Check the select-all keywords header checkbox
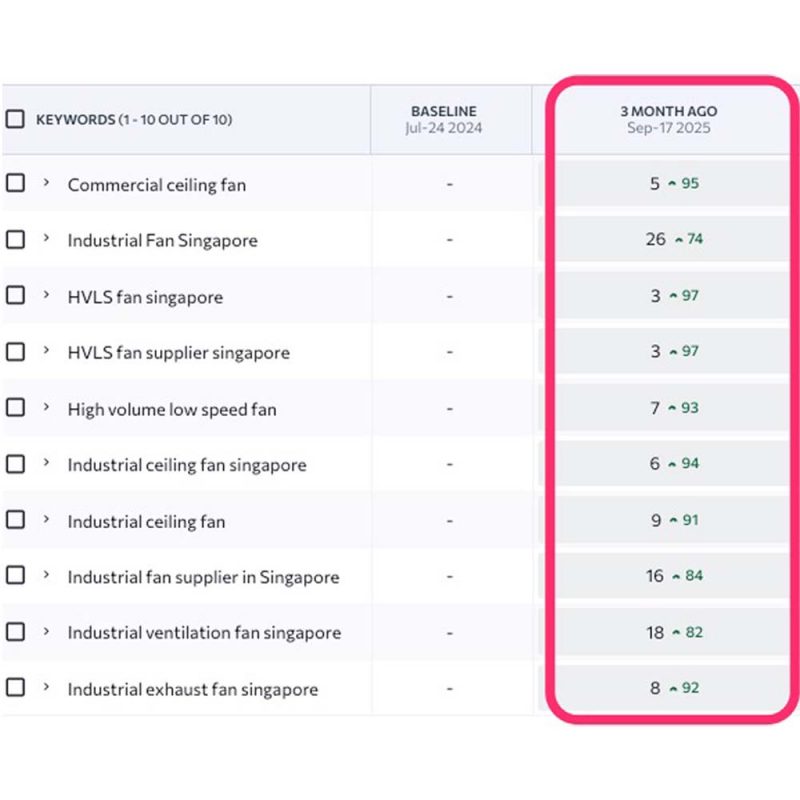The image size is (800, 800). (x=15, y=119)
